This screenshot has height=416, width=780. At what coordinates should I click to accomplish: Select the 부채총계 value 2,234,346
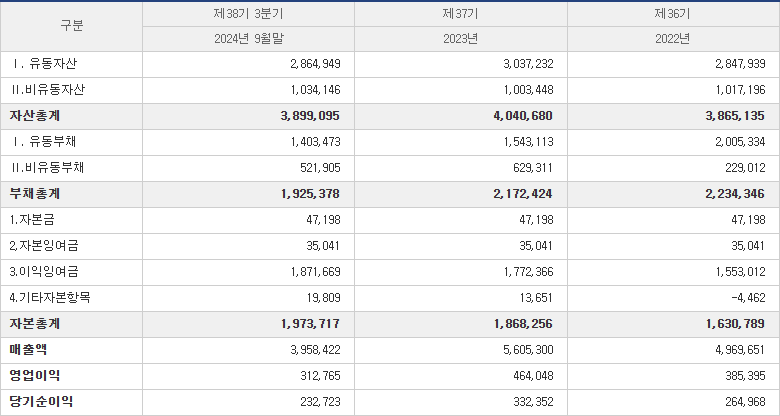click(x=735, y=194)
